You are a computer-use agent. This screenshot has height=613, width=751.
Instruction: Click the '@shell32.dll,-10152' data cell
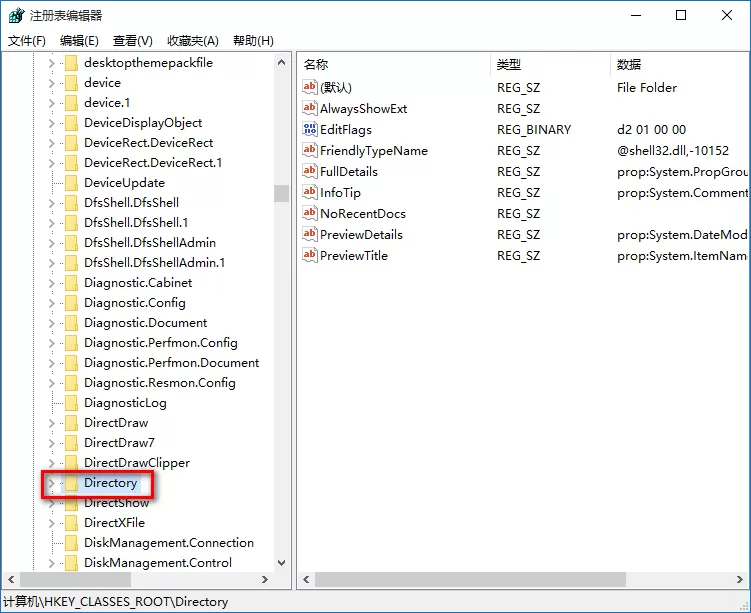tap(673, 151)
